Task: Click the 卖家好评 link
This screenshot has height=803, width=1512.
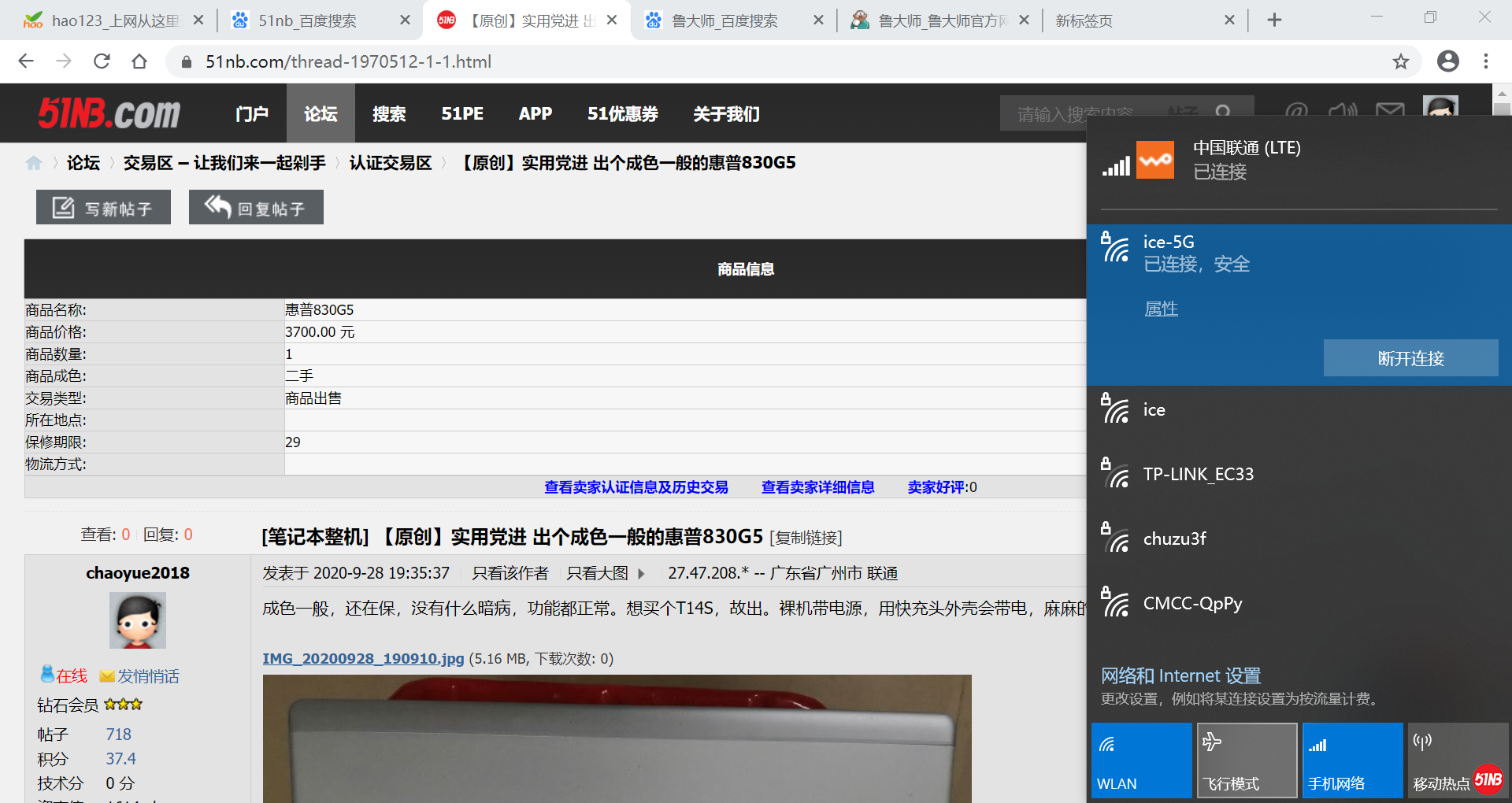Action: point(936,487)
